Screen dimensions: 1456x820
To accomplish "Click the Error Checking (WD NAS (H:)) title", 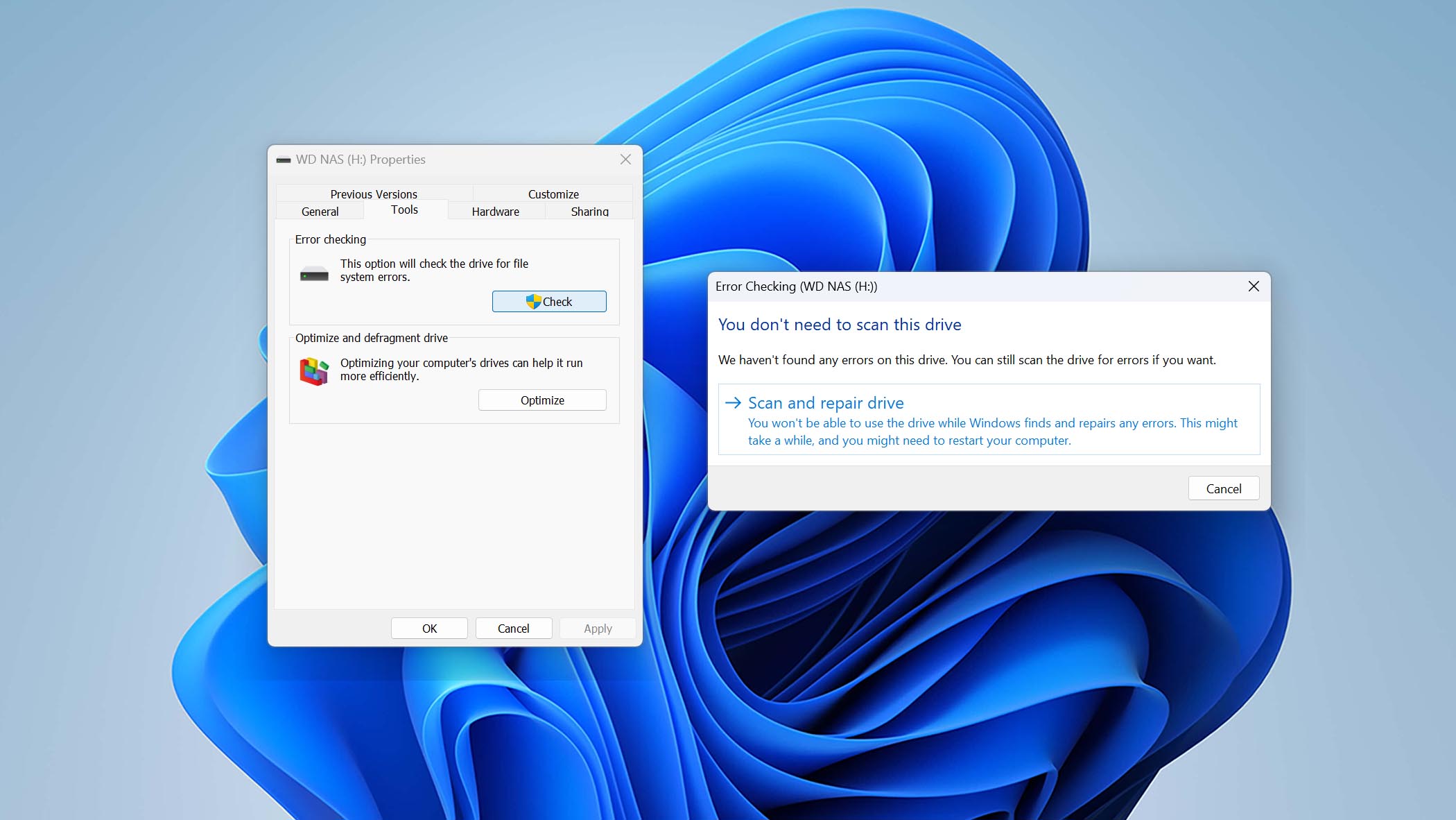I will pos(796,287).
